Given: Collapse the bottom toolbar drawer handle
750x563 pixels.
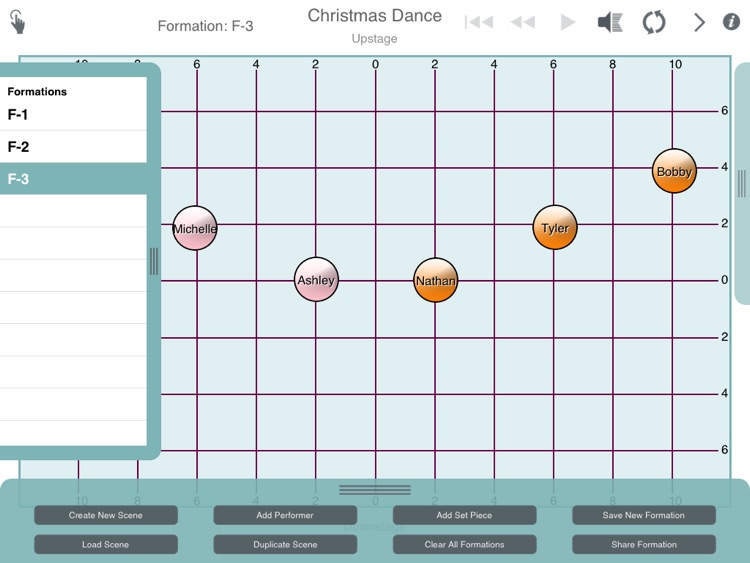Looking at the screenshot, I should pos(375,490).
